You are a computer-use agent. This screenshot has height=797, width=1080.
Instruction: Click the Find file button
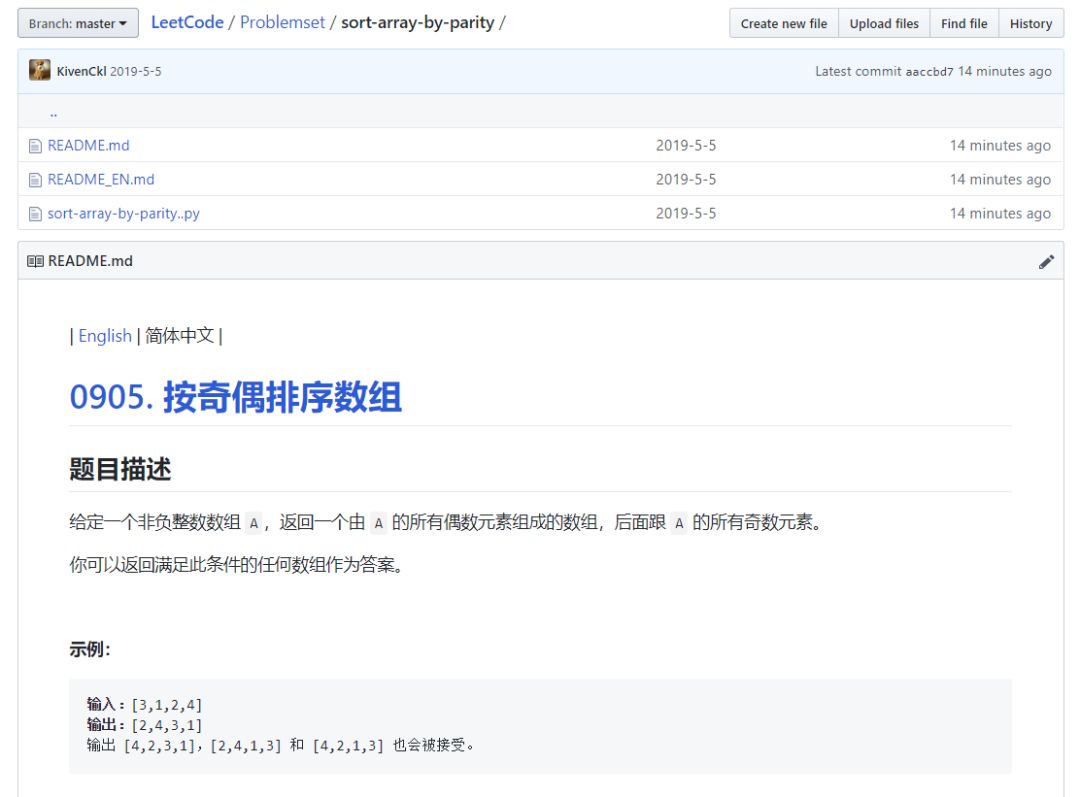point(964,23)
